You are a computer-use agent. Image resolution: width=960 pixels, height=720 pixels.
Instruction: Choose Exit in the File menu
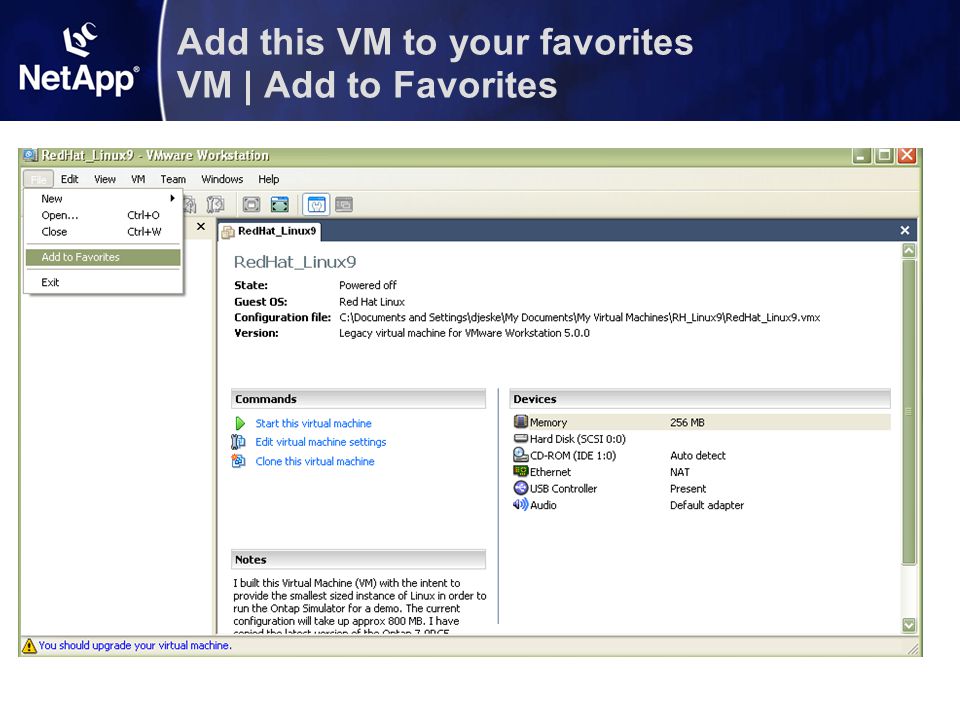point(103,282)
